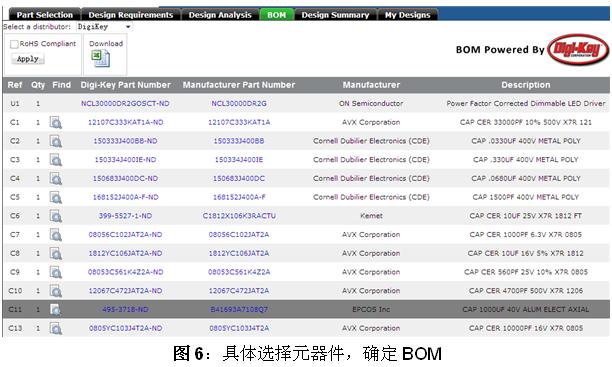
Task: Download the BOM spreadsheet file
Action: [x=100, y=59]
